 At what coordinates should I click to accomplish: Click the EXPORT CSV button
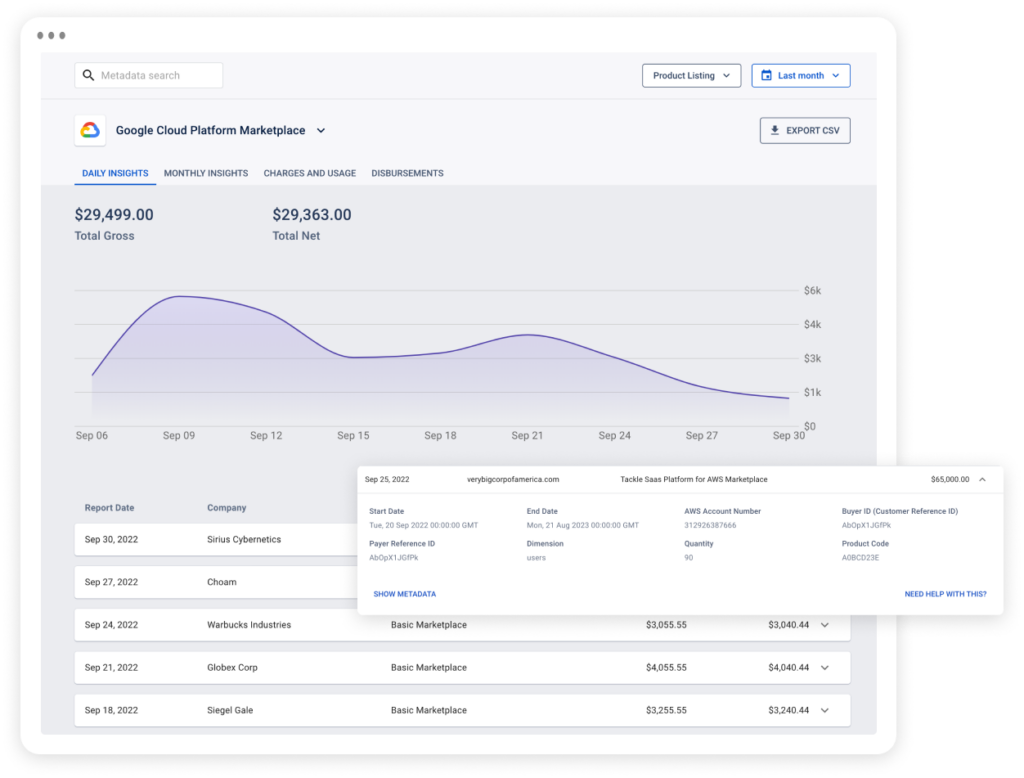805,130
